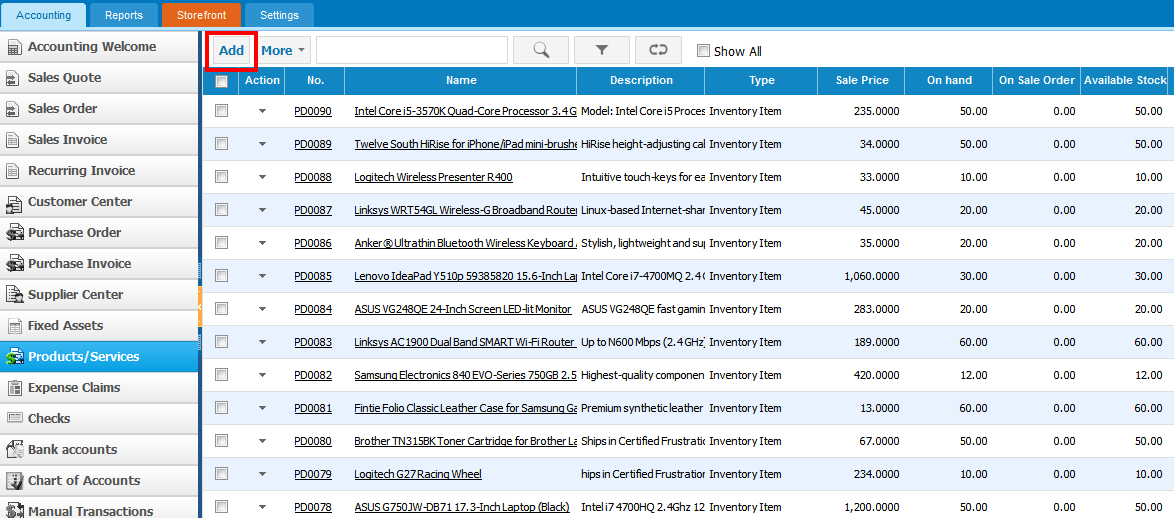Switch to the Accounting tab

tap(43, 15)
